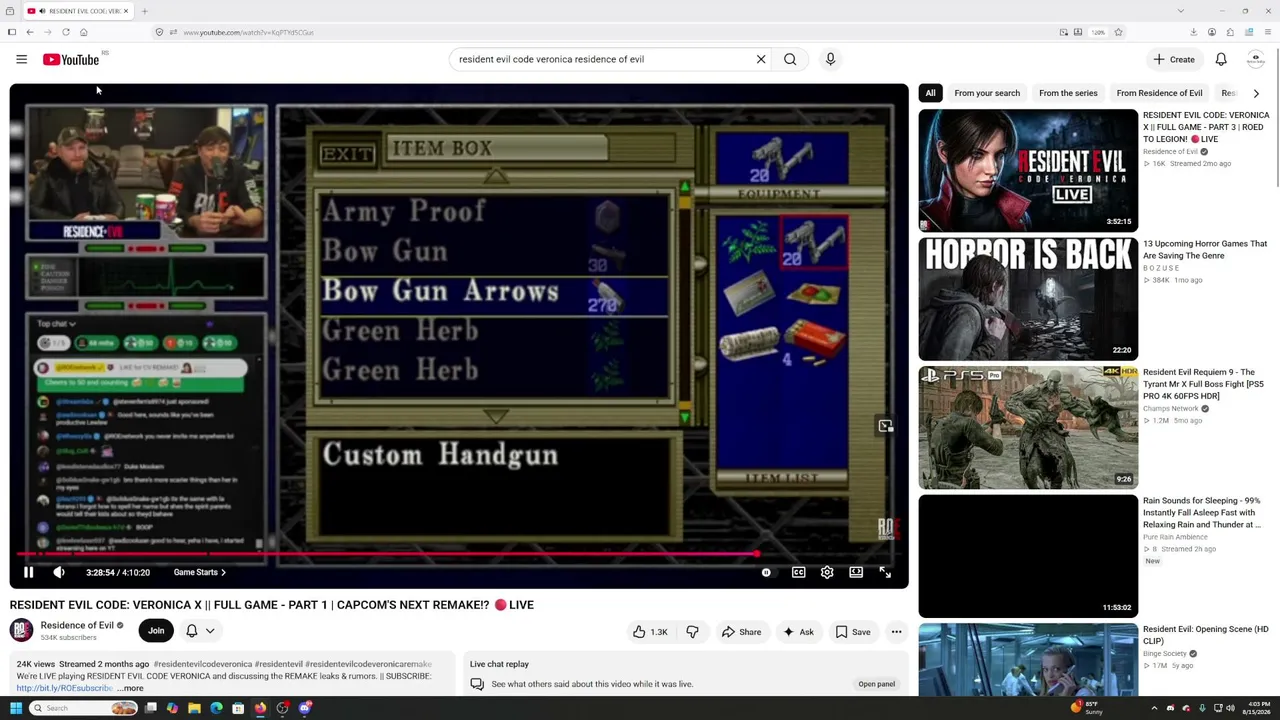Open a new browser tab
1280x720 pixels.
point(144,11)
